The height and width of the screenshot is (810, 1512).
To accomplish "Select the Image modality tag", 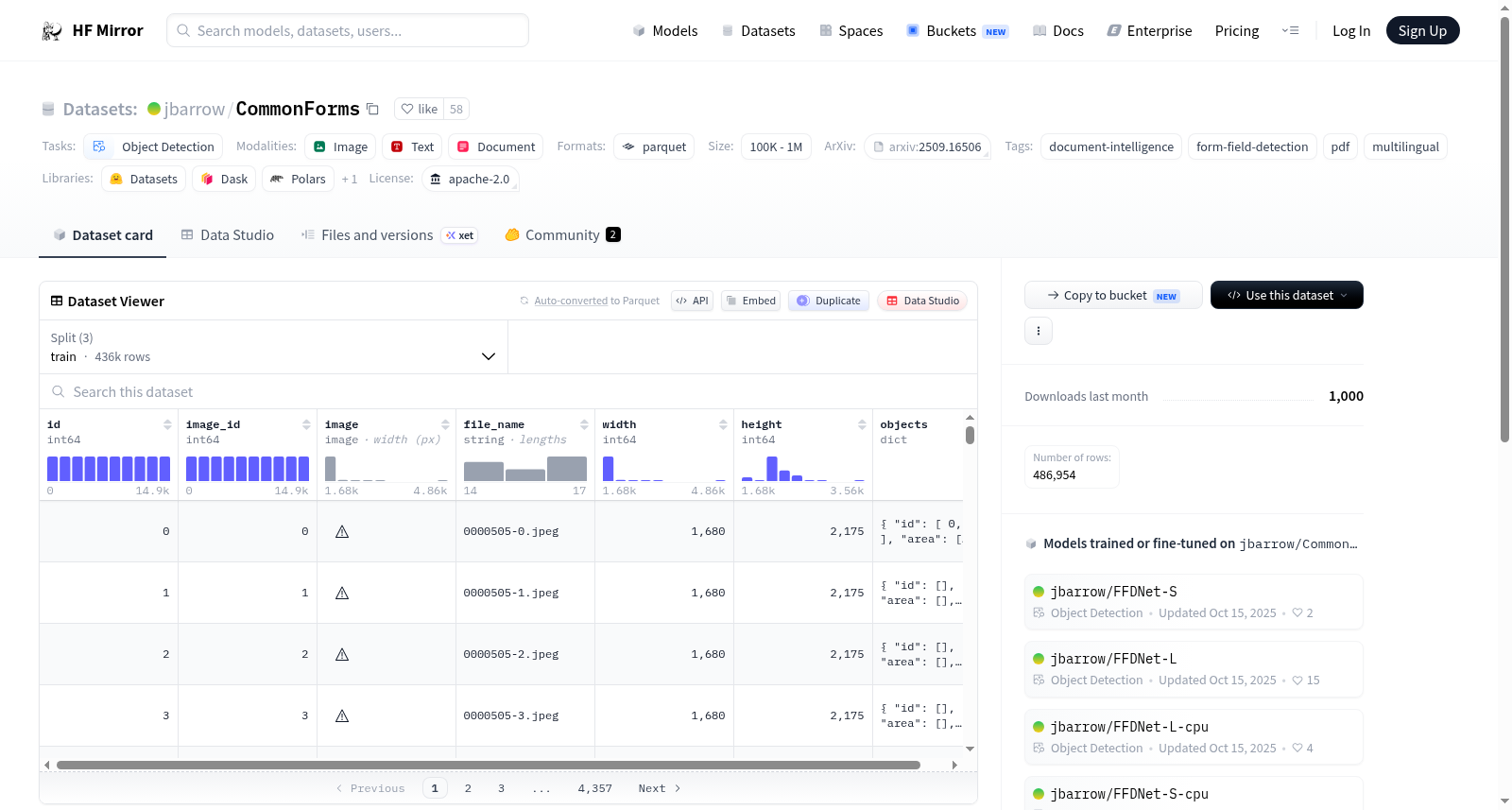I will pyautogui.click(x=340, y=146).
